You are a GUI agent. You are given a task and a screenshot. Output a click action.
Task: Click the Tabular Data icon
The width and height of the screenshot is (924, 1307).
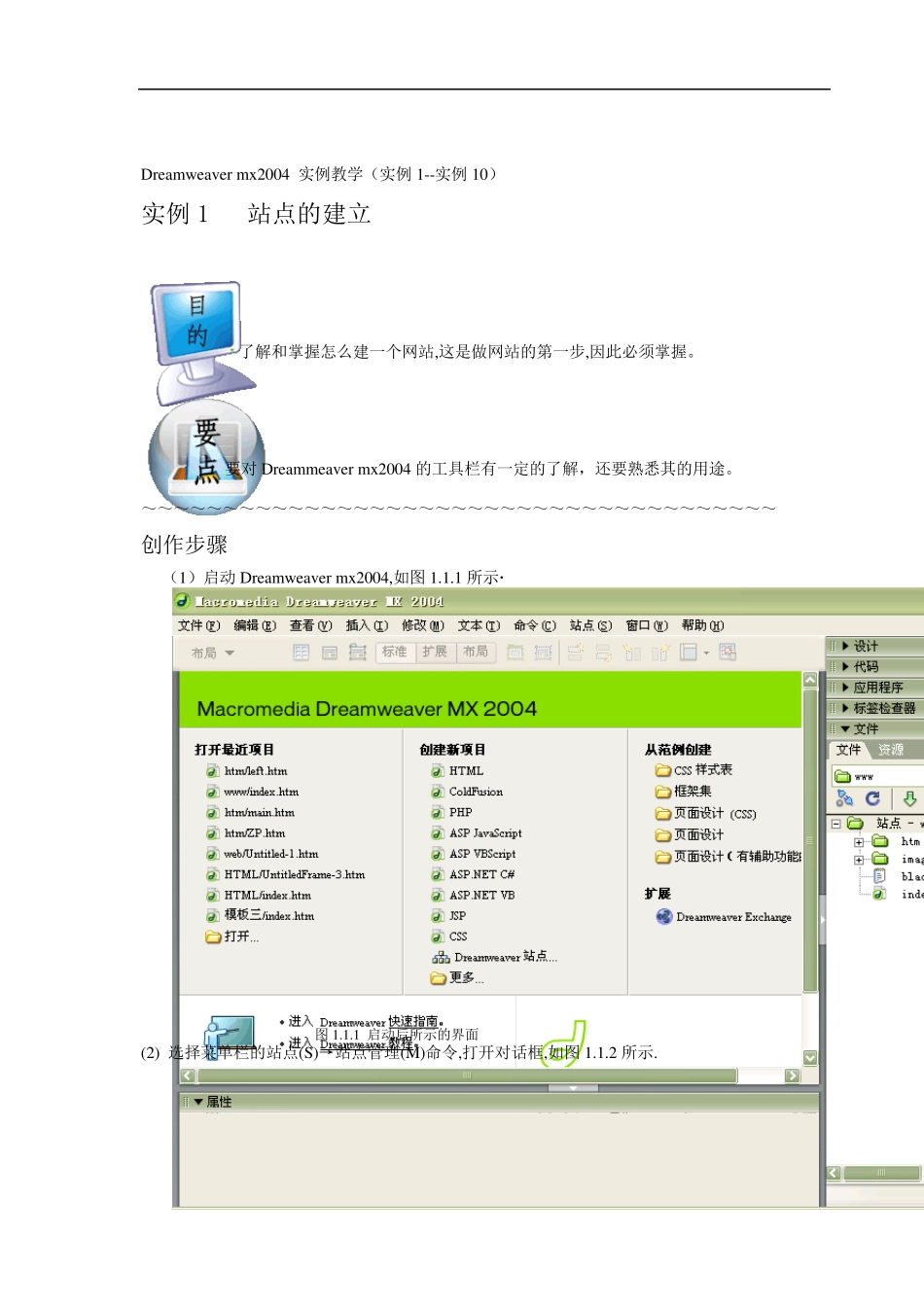tap(728, 653)
